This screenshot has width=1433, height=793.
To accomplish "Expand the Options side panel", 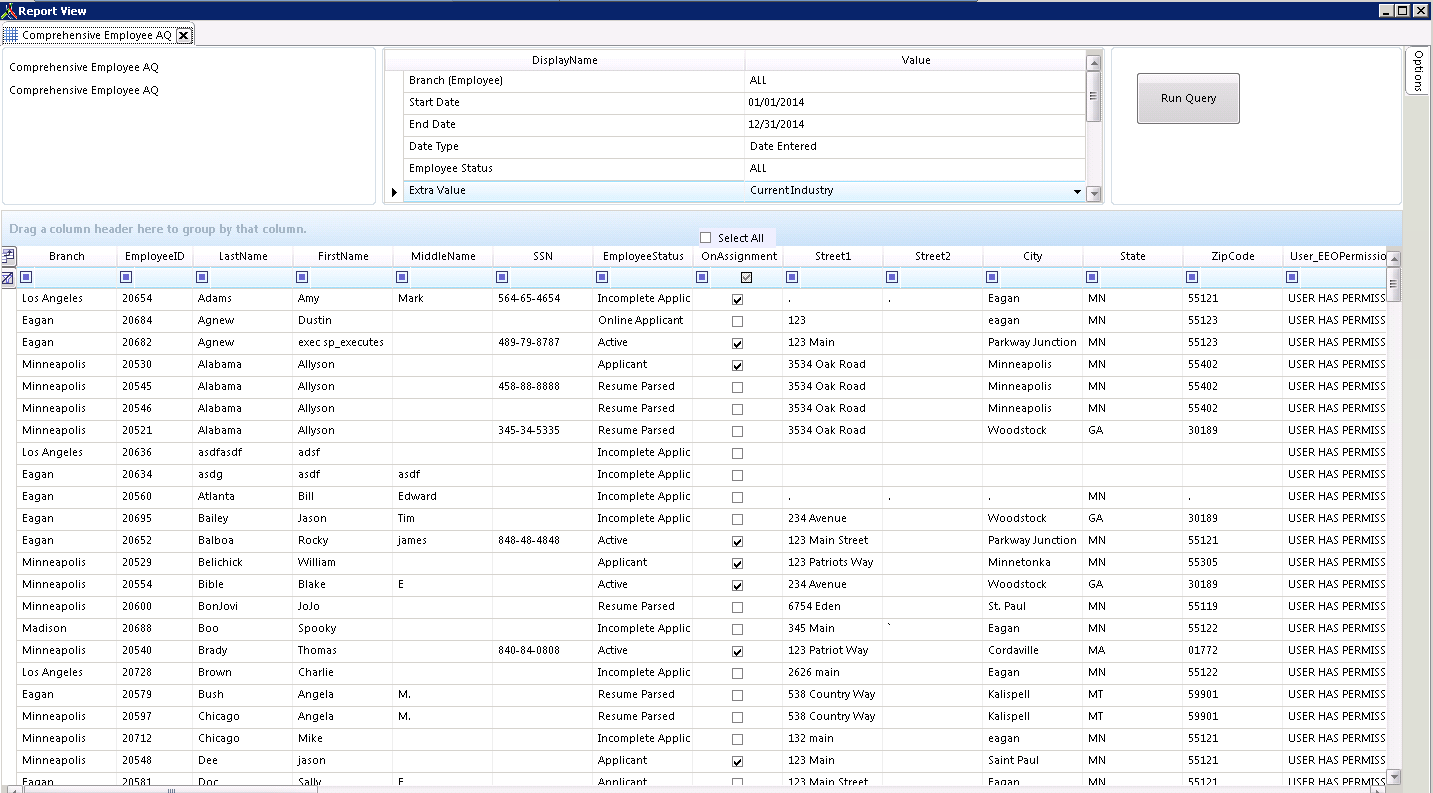I will pos(1418,71).
